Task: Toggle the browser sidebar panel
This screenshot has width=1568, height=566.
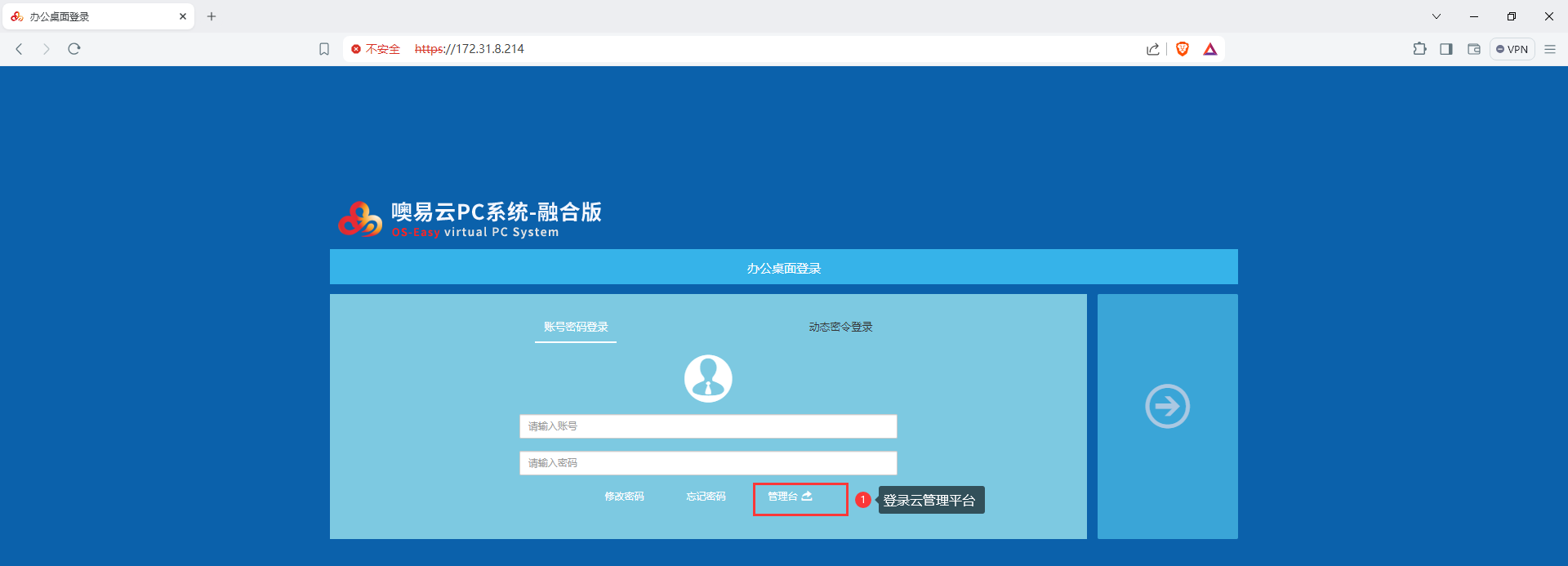Action: pos(1446,49)
